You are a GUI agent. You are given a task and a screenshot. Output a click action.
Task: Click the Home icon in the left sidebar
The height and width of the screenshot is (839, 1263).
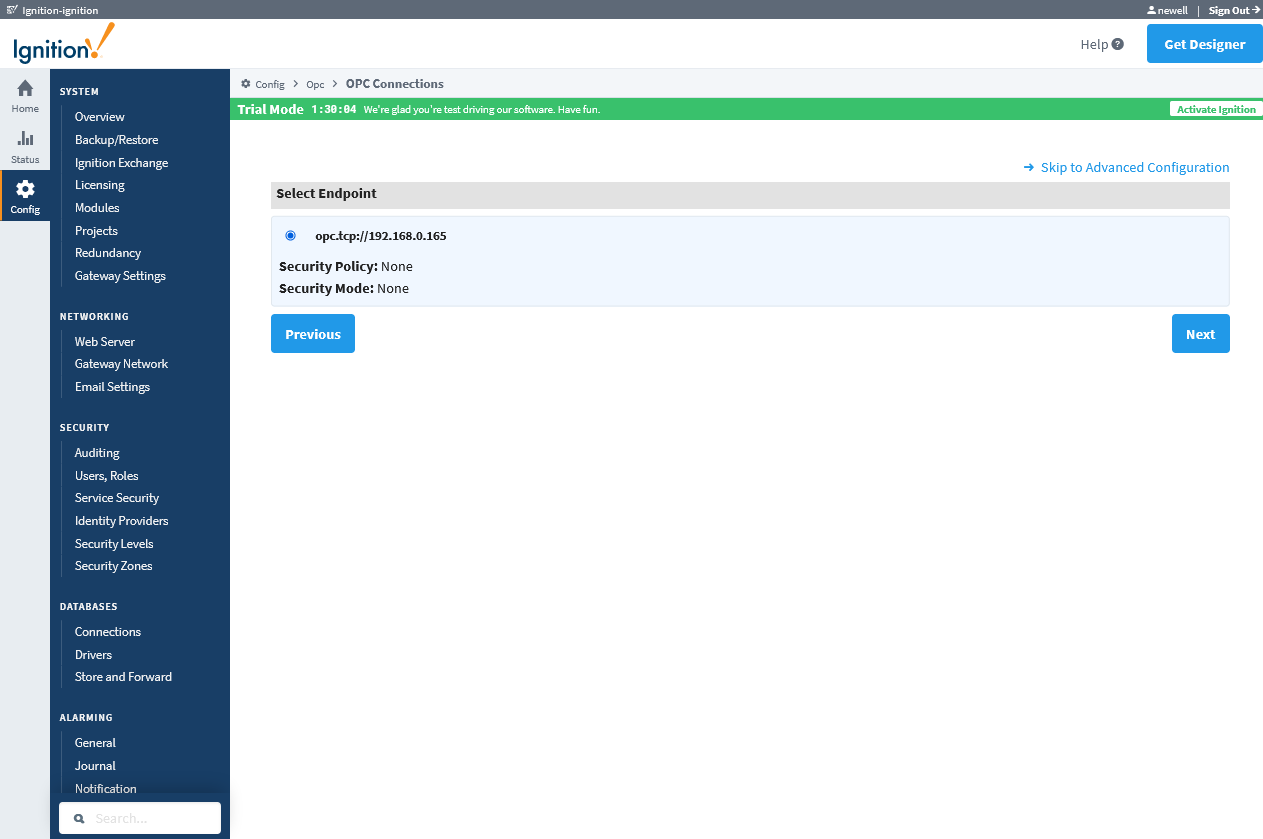pyautogui.click(x=24, y=96)
